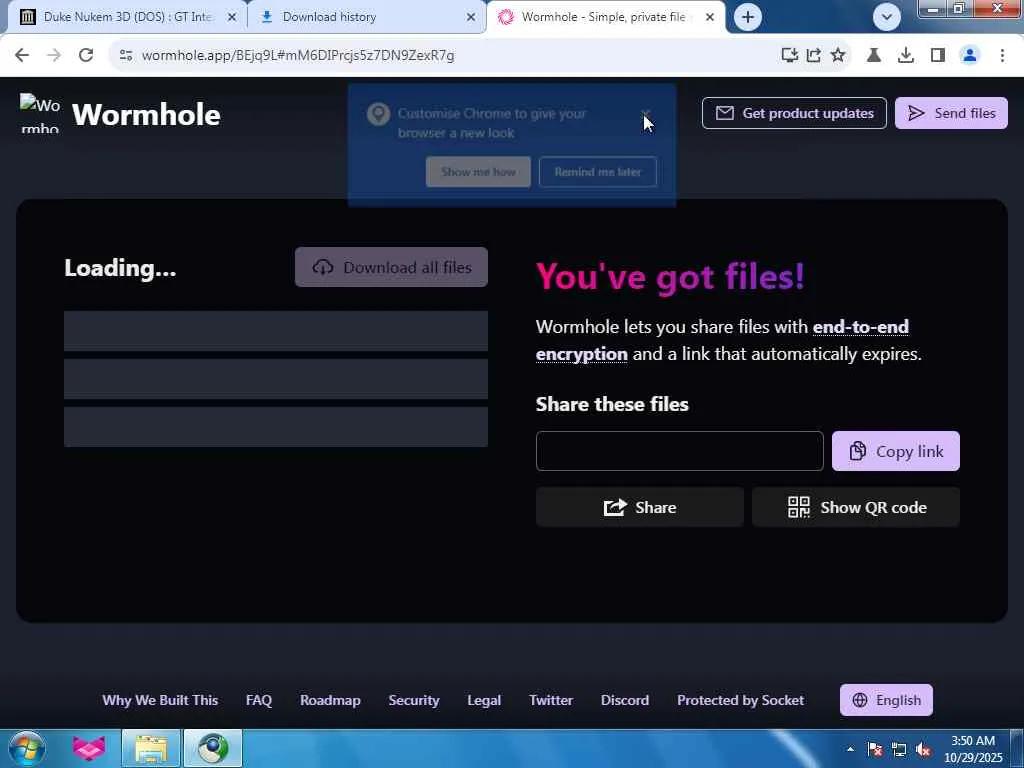Click Get product updates button
The height and width of the screenshot is (768, 1024).
pyautogui.click(x=794, y=113)
